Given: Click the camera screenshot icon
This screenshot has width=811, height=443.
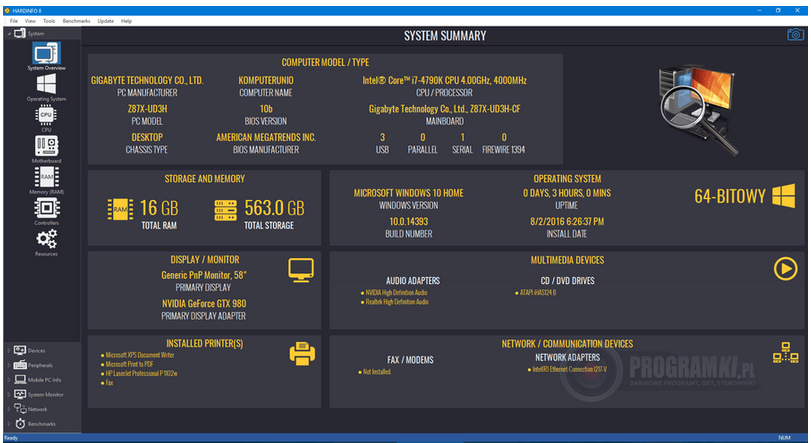Looking at the screenshot, I should (x=795, y=35).
